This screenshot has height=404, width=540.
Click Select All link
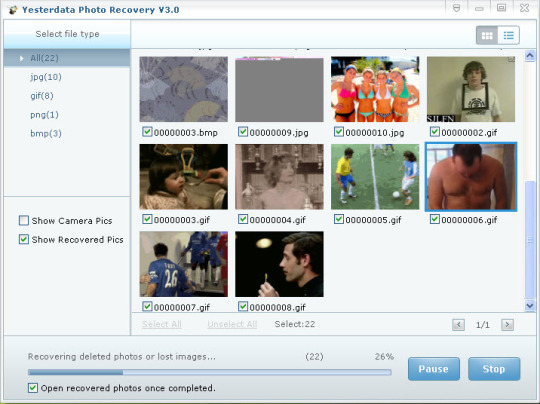162,324
